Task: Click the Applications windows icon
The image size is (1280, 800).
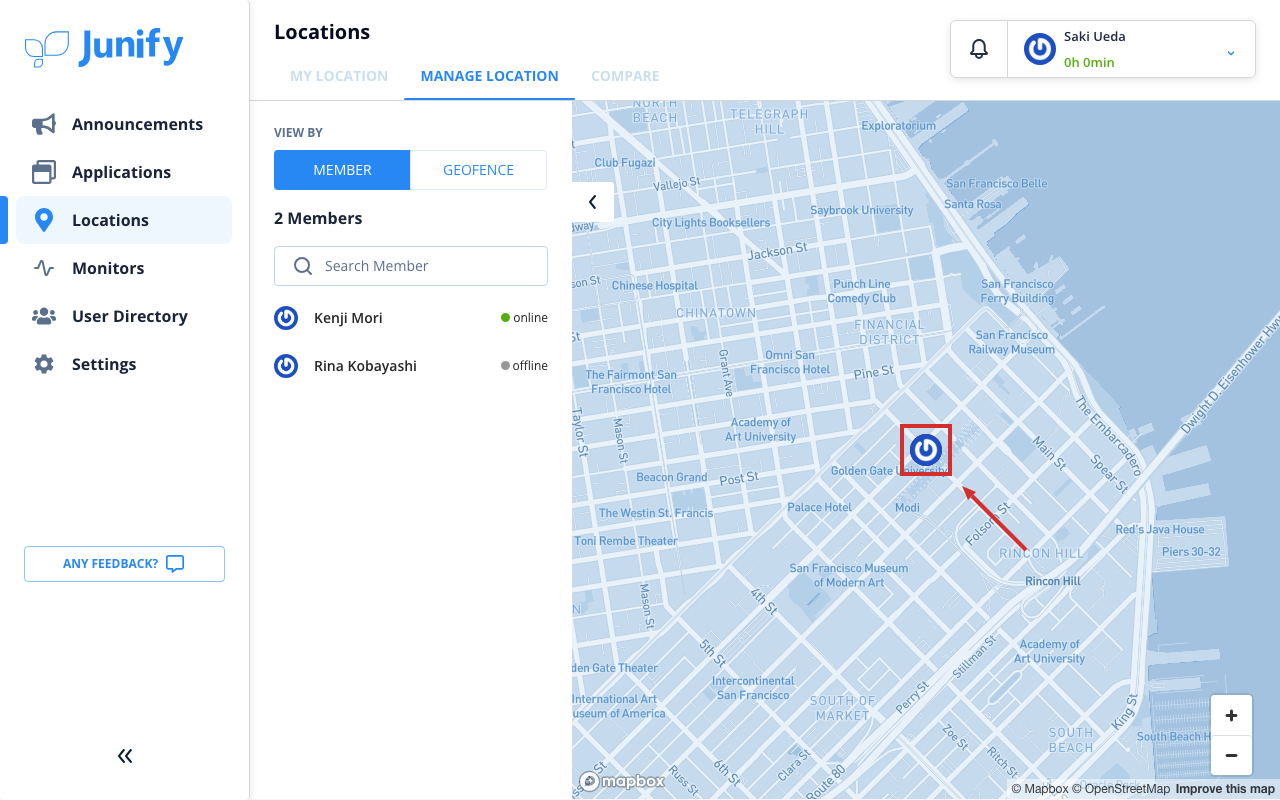Action: (x=44, y=172)
